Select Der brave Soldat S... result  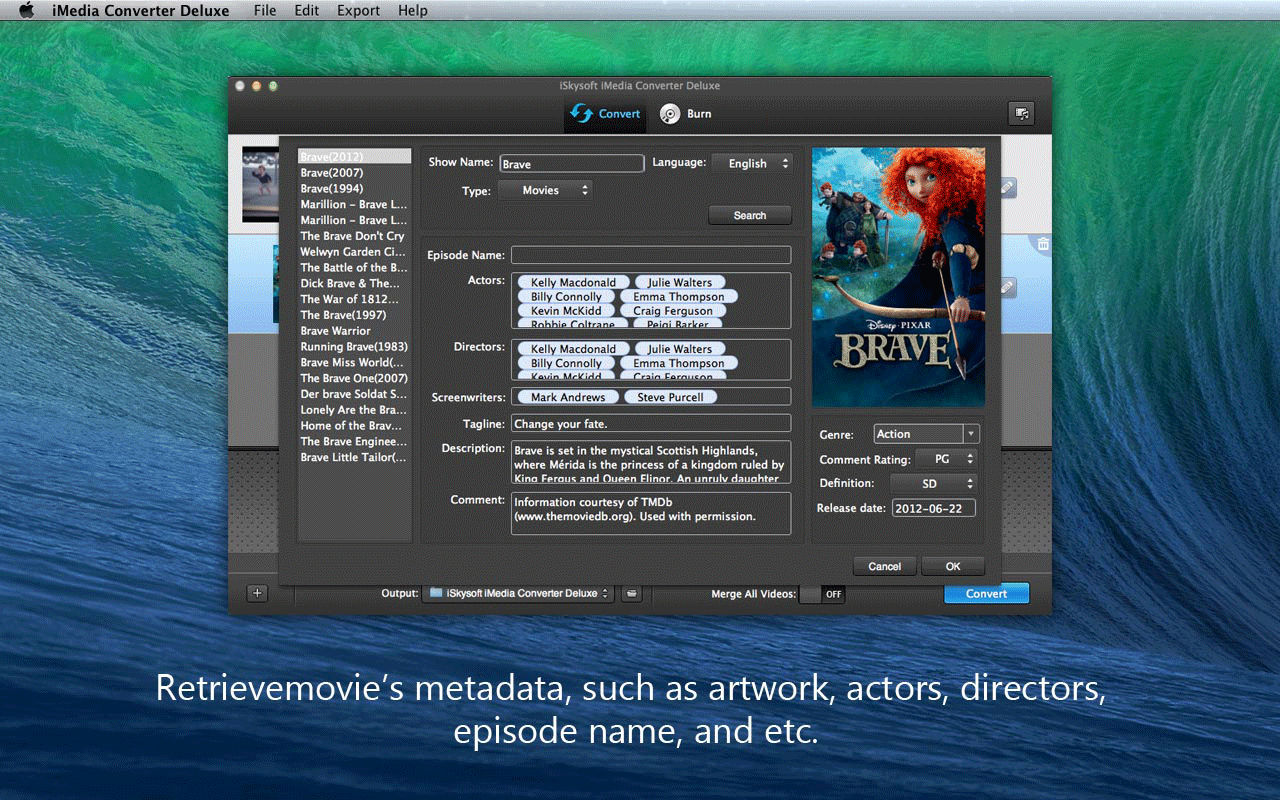355,394
